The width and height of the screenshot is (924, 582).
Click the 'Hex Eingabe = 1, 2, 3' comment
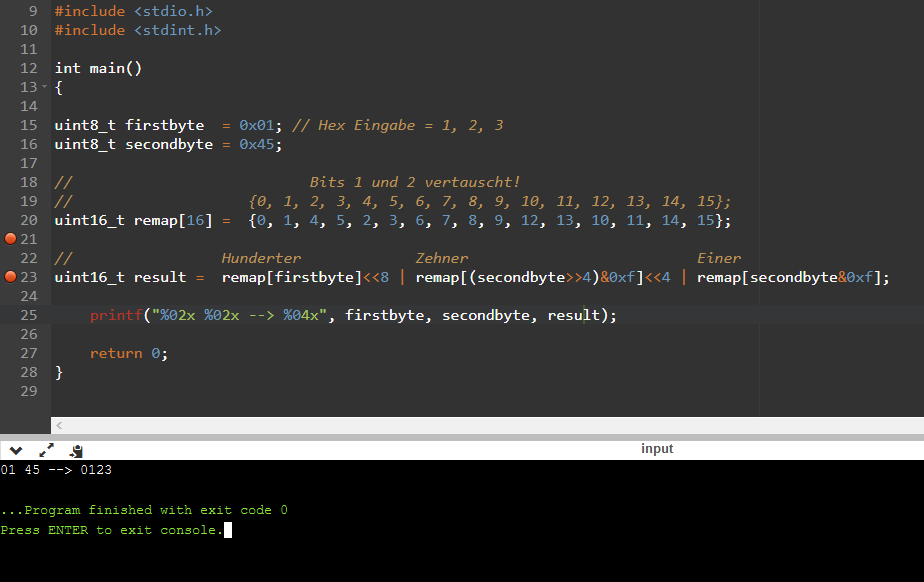[x=398, y=125]
